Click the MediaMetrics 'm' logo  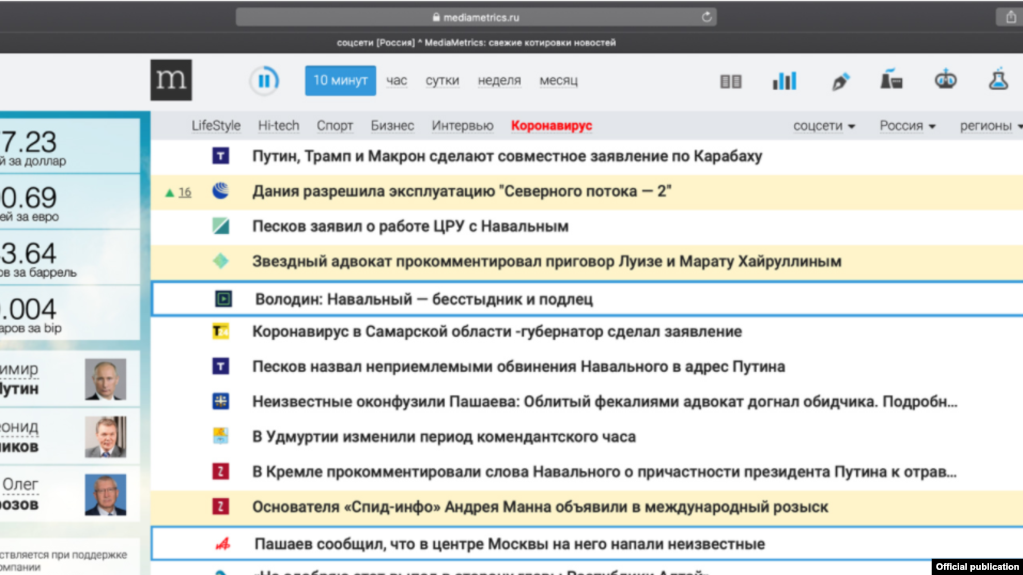coord(171,80)
